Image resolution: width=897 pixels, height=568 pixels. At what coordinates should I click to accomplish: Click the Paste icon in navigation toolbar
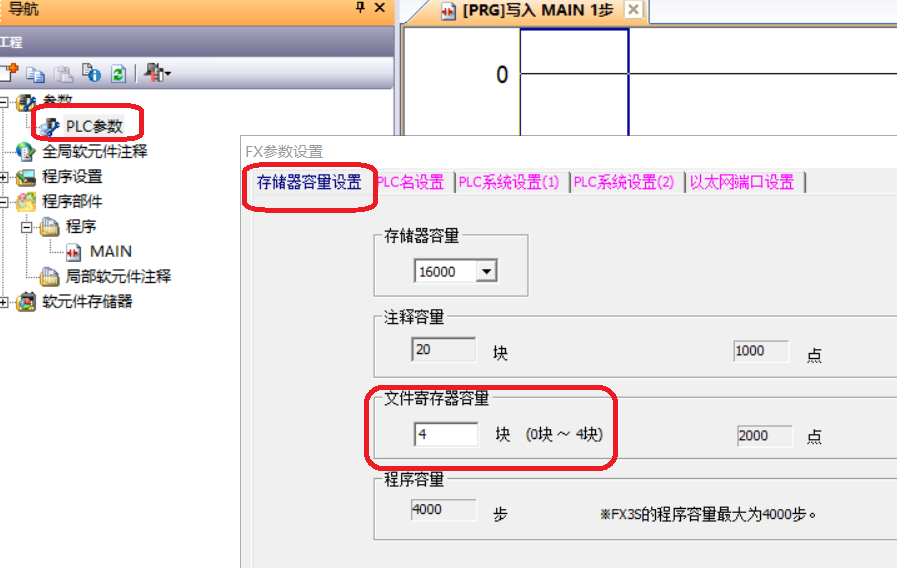63,73
